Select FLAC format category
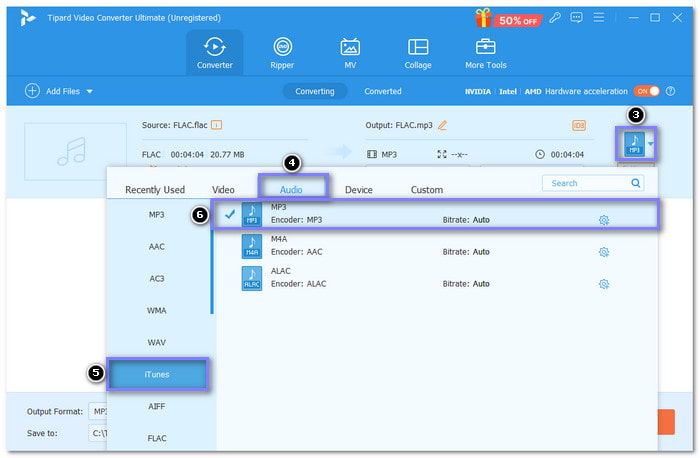Screen dimensions: 700x458 tap(157, 438)
